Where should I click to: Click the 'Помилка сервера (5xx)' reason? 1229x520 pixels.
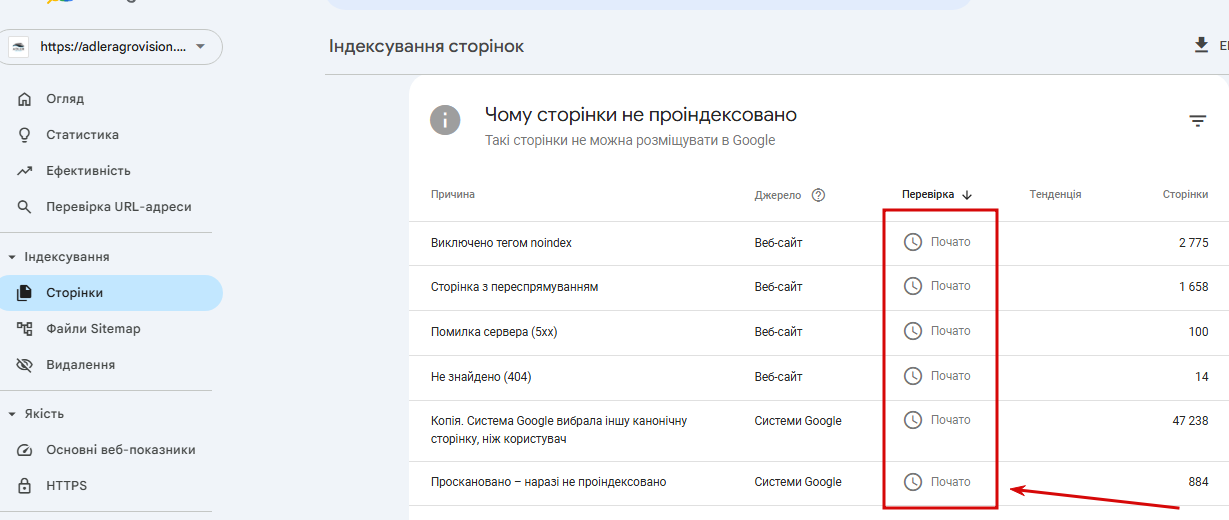(x=494, y=332)
